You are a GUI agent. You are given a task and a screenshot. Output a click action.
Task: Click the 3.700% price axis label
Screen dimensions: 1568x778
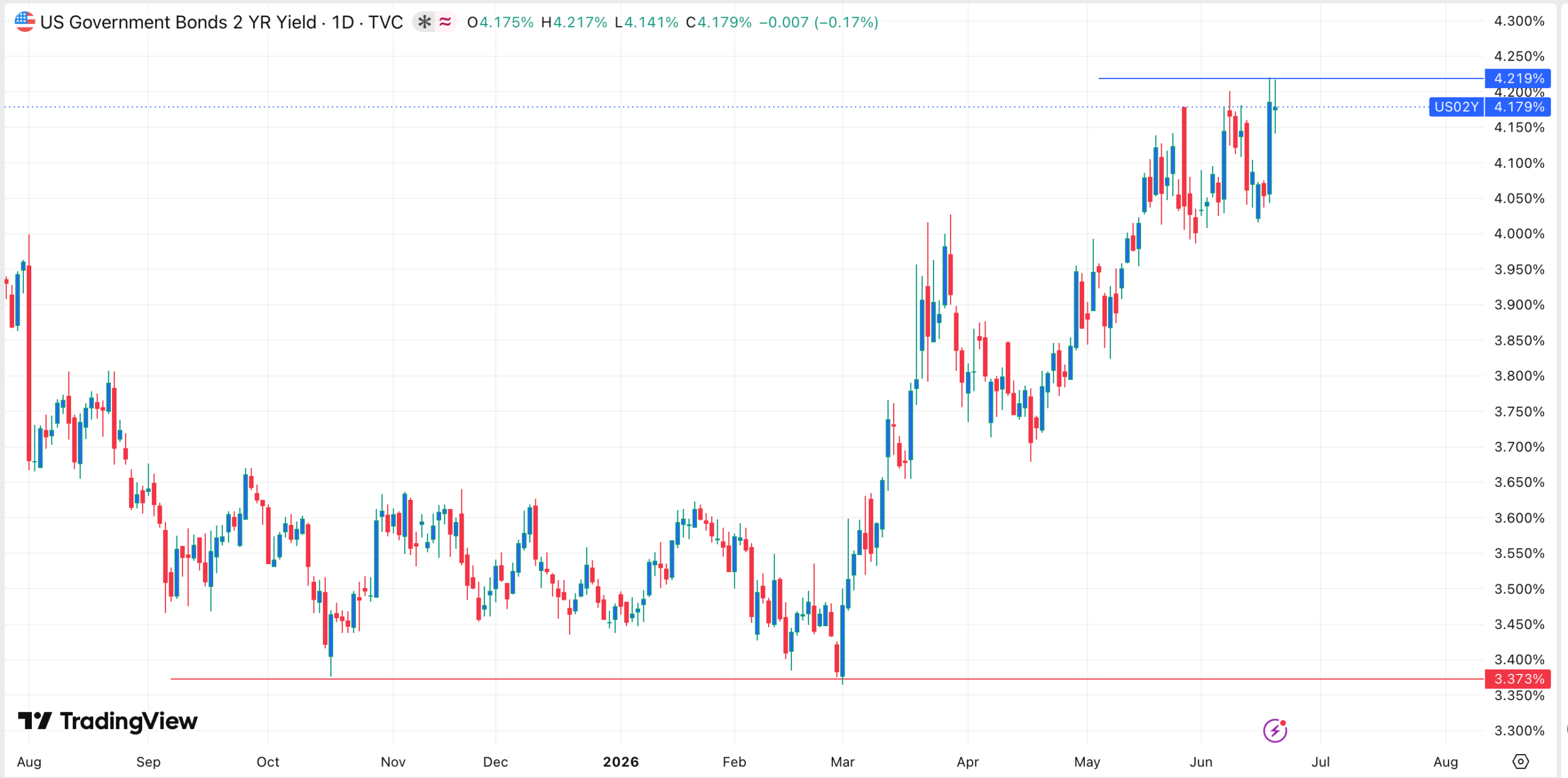pos(1519,447)
